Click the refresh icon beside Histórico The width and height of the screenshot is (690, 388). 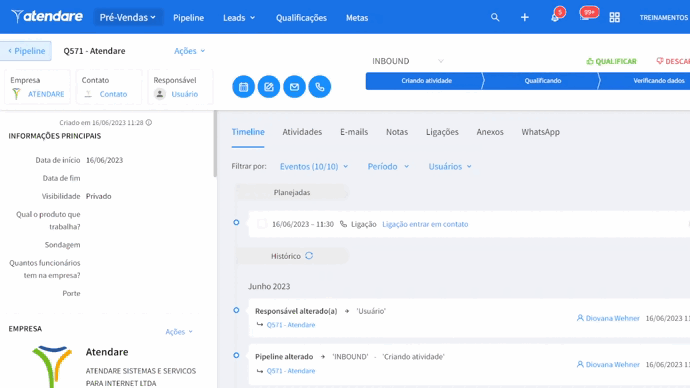point(309,256)
